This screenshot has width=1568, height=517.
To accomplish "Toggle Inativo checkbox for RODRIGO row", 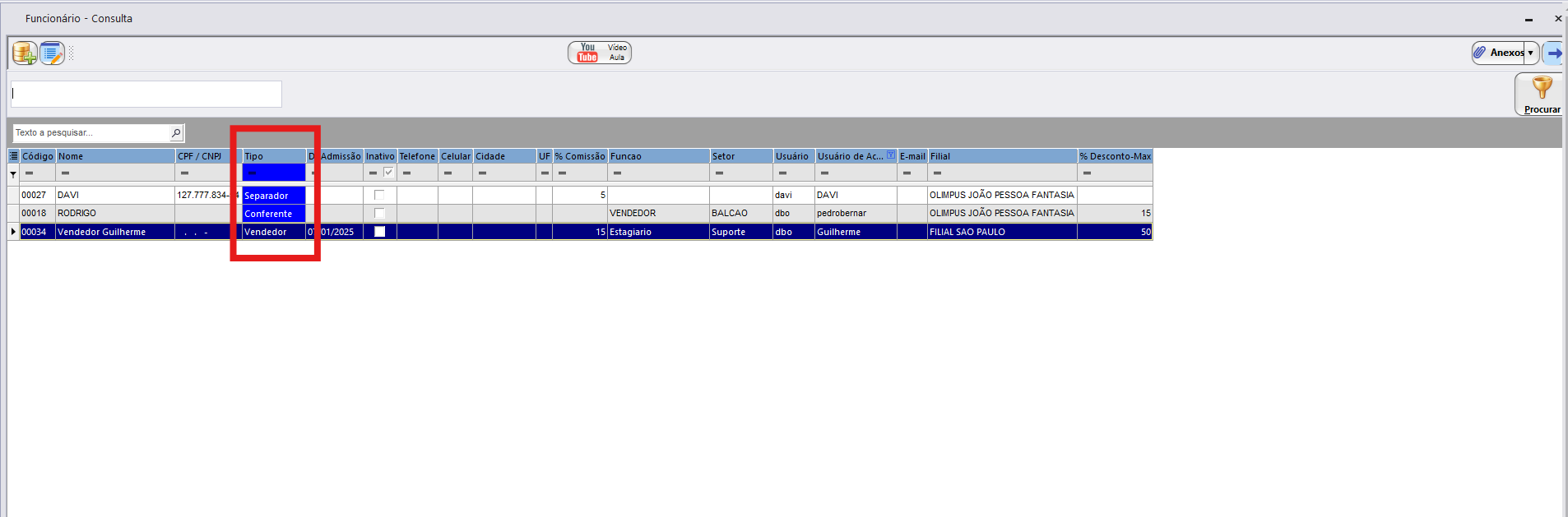I will [379, 213].
